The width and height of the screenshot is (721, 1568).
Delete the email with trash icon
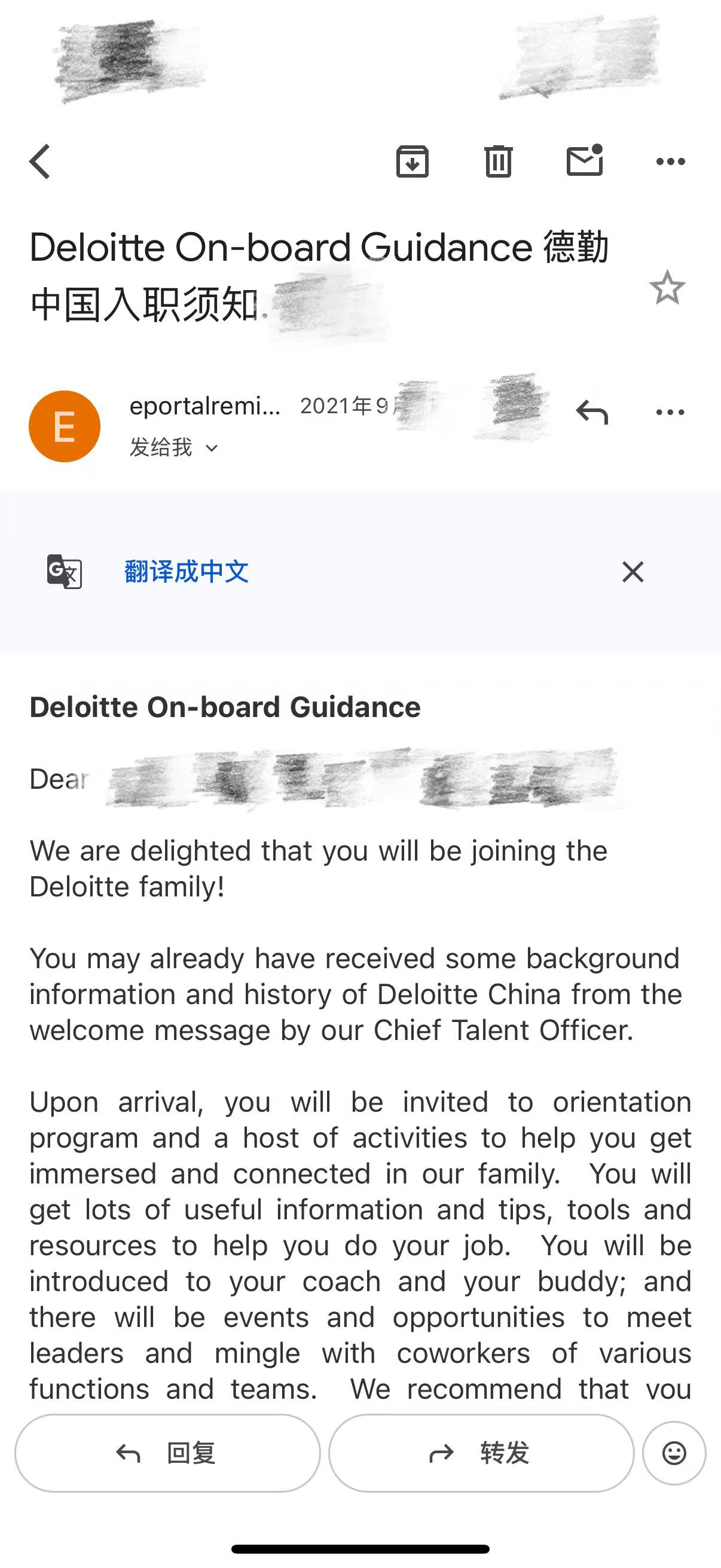point(499,162)
